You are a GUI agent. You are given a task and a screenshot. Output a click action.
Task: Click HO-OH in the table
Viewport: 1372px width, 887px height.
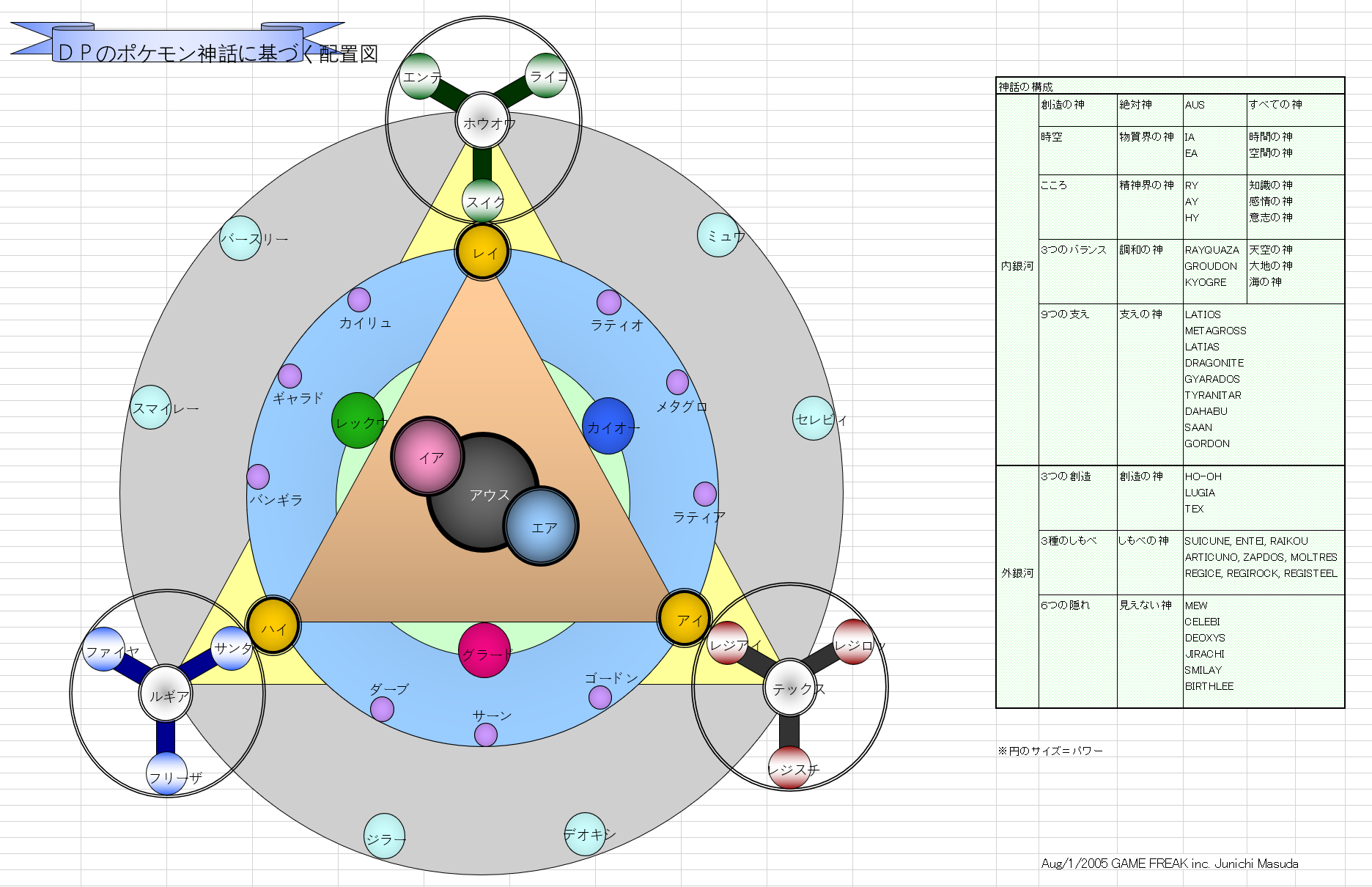point(1203,476)
